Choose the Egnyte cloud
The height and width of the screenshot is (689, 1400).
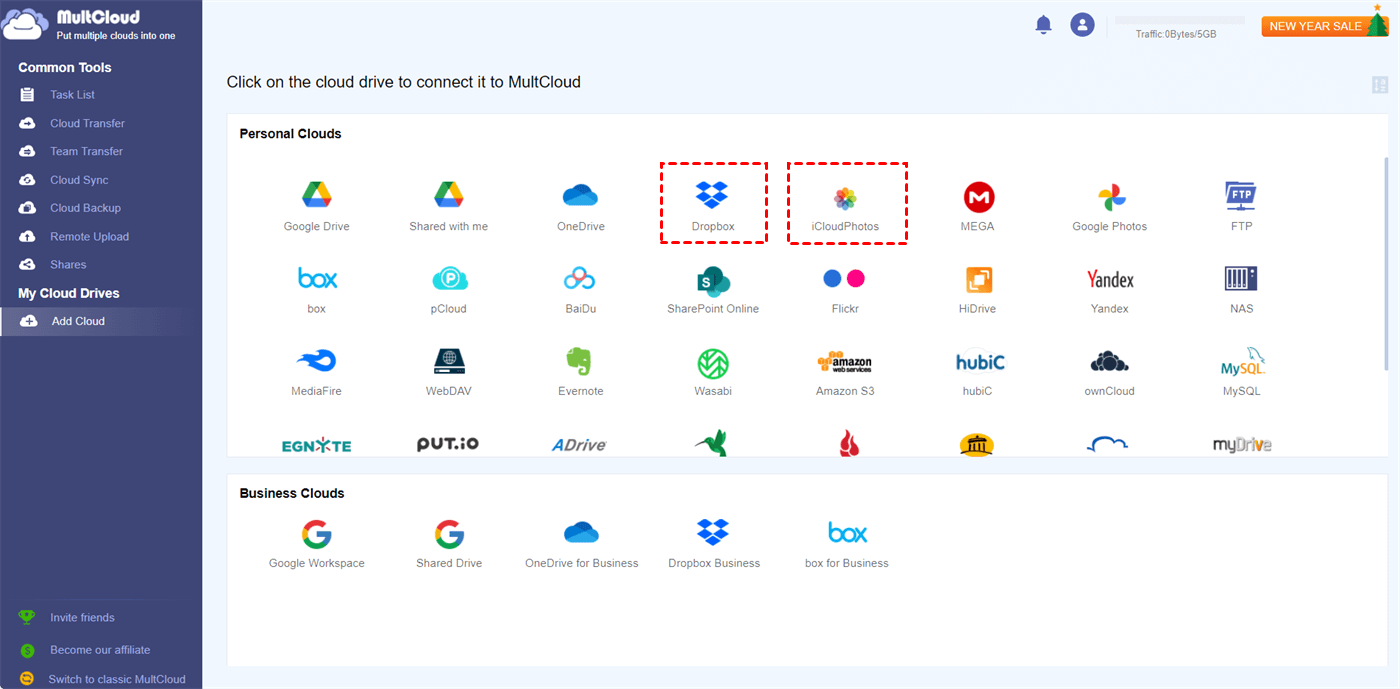tap(316, 445)
